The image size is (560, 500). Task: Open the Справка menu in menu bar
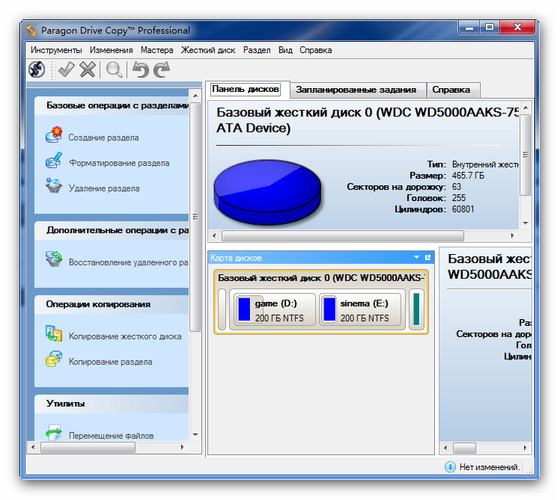click(x=316, y=50)
